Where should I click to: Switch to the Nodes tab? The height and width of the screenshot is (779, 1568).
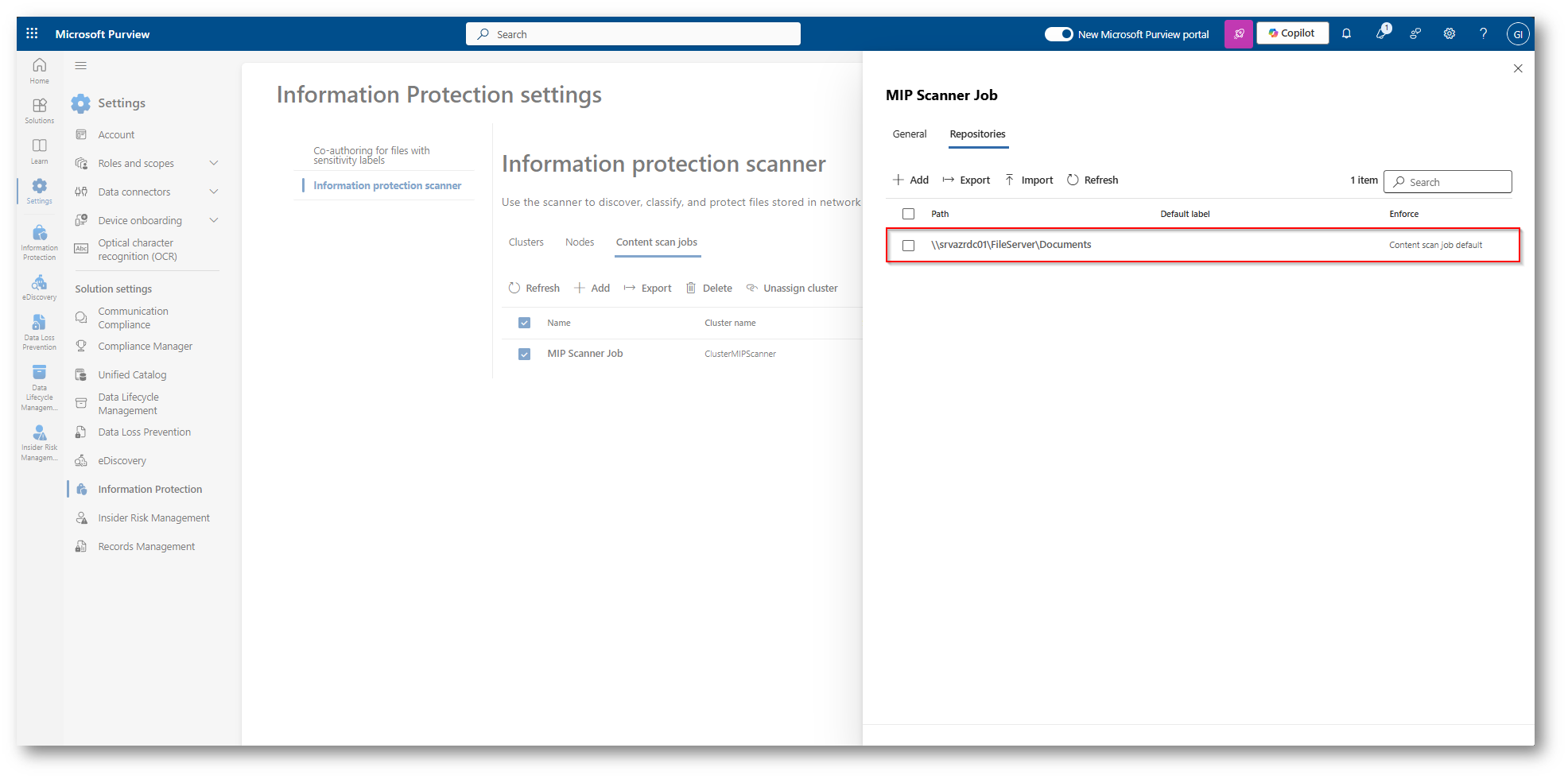[579, 242]
